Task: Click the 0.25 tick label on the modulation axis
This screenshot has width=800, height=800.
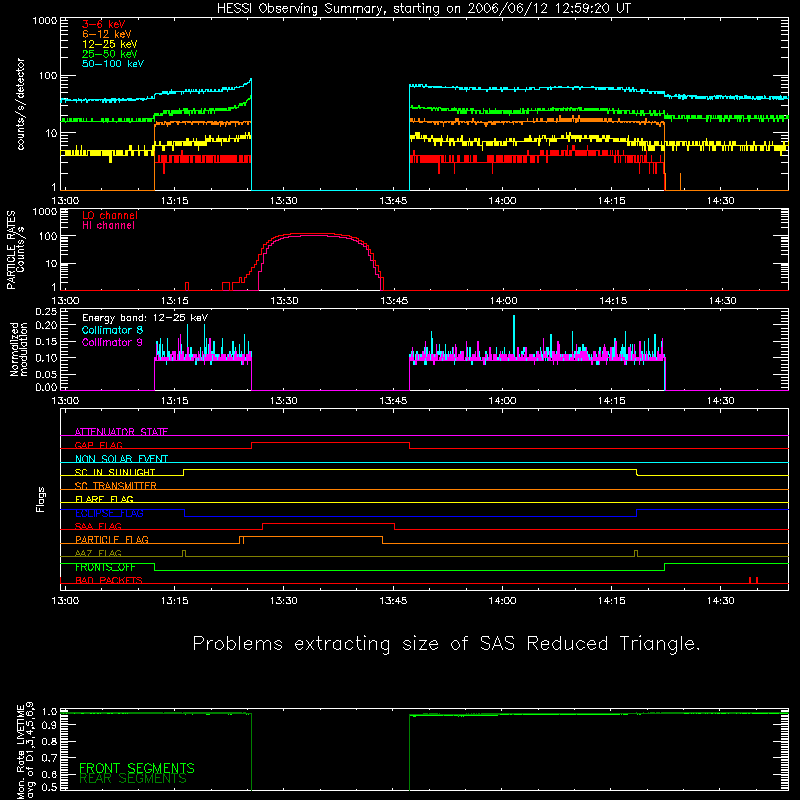Action: pyautogui.click(x=46, y=312)
